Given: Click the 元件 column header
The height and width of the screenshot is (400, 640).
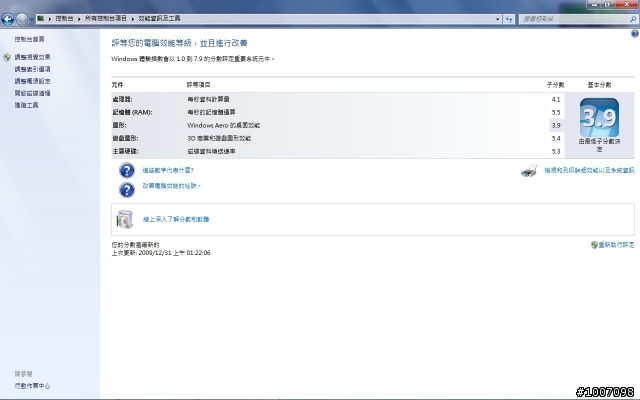Looking at the screenshot, I should 117,85.
